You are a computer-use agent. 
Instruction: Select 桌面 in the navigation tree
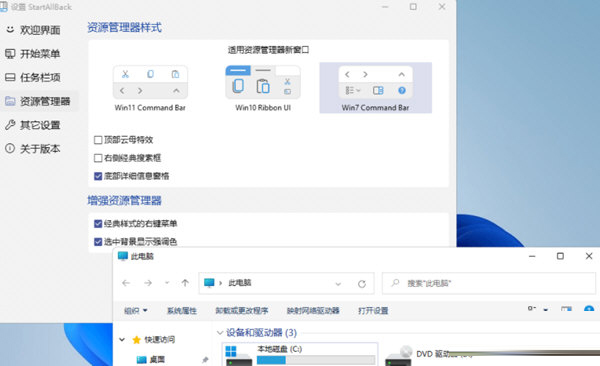point(157,359)
